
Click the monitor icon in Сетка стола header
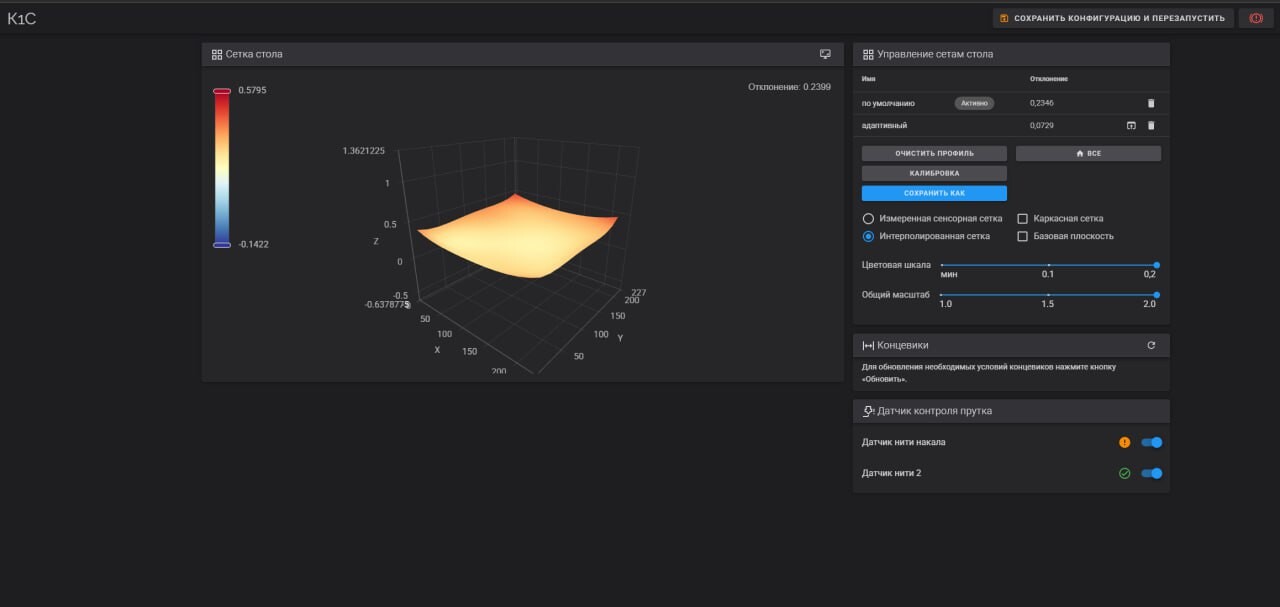825,54
